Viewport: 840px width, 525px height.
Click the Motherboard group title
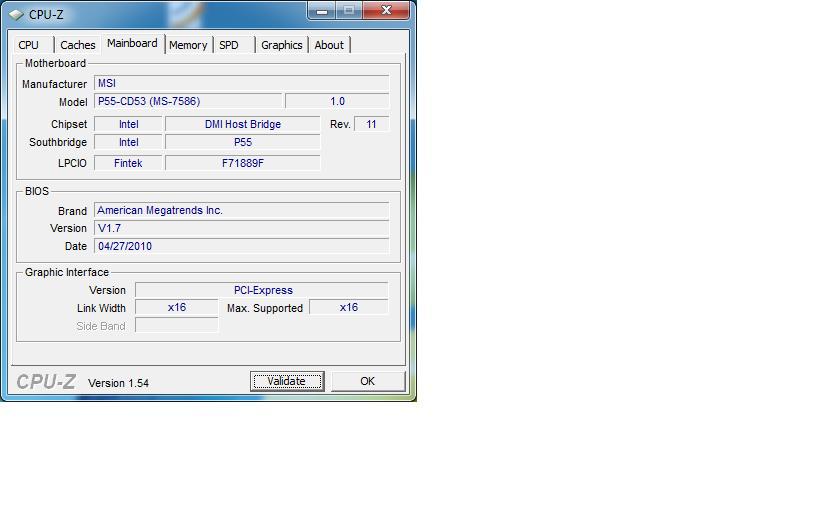tap(55, 63)
